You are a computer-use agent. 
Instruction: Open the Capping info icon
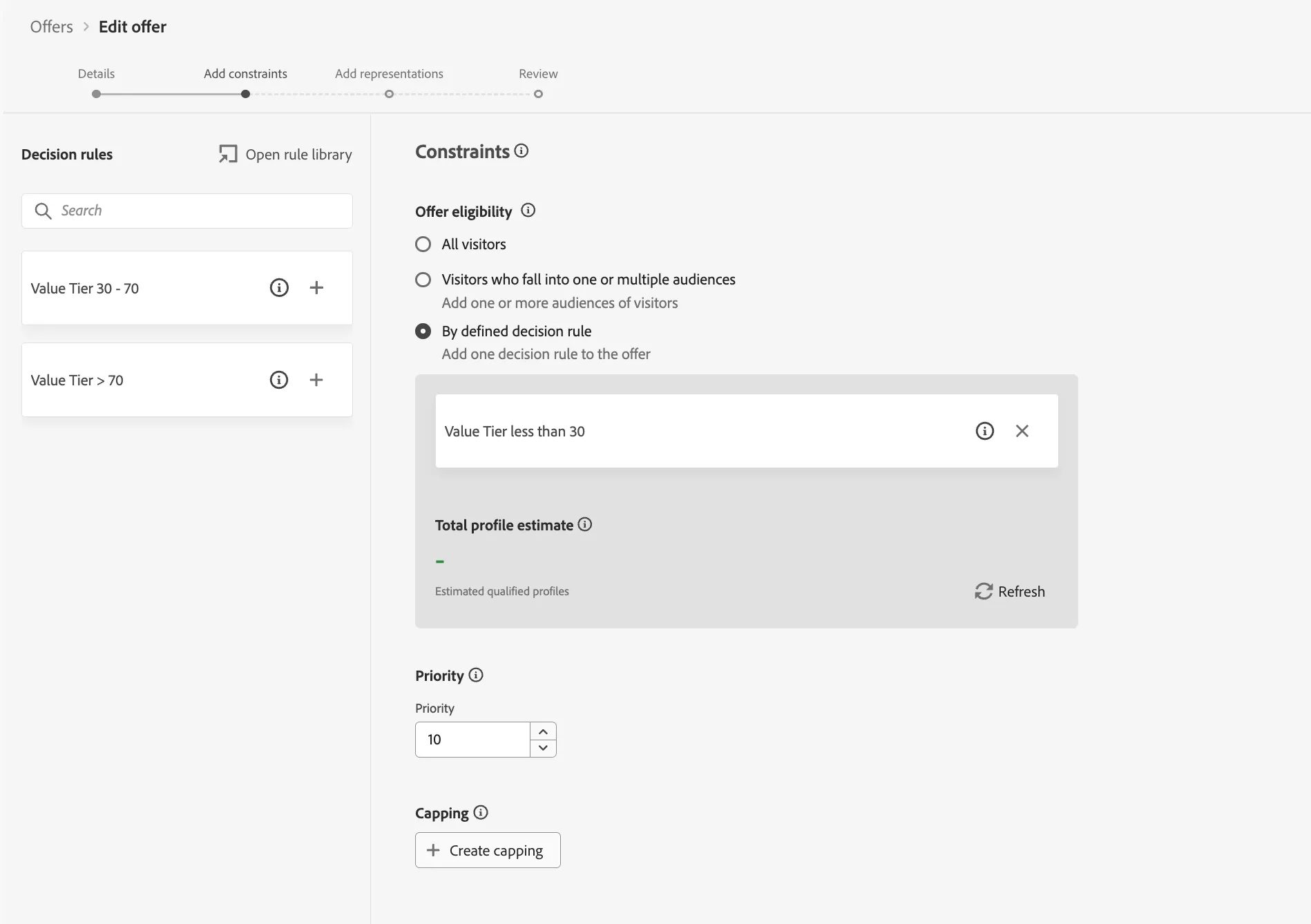click(481, 812)
